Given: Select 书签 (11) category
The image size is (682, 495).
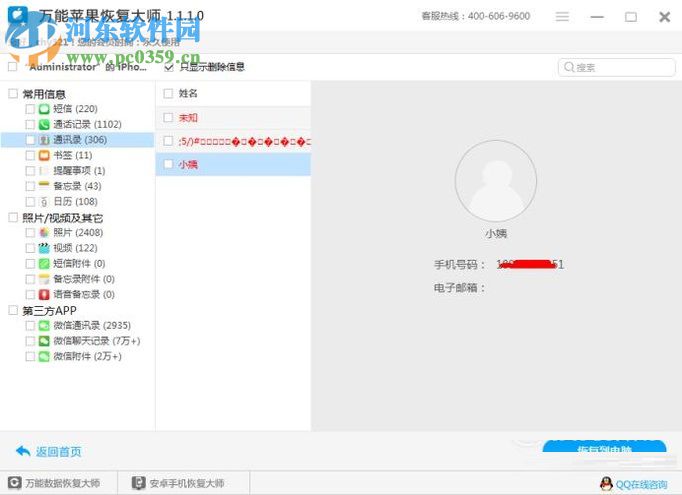Looking at the screenshot, I should click(x=73, y=155).
